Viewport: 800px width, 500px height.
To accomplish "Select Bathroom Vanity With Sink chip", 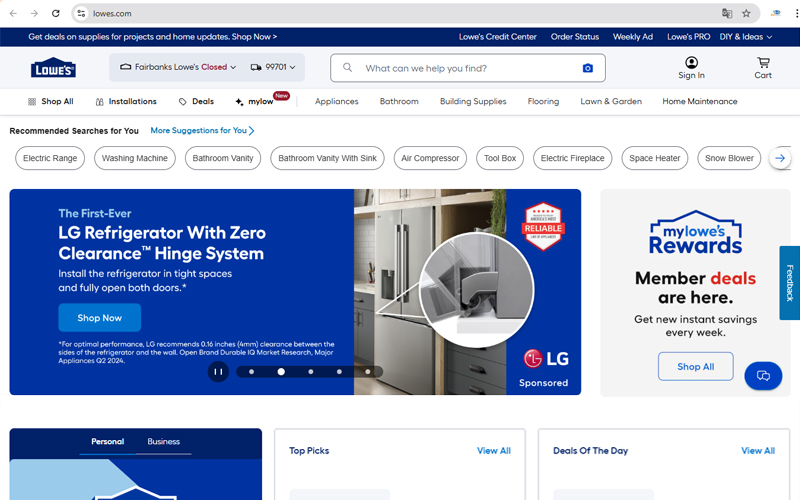I will 328,158.
